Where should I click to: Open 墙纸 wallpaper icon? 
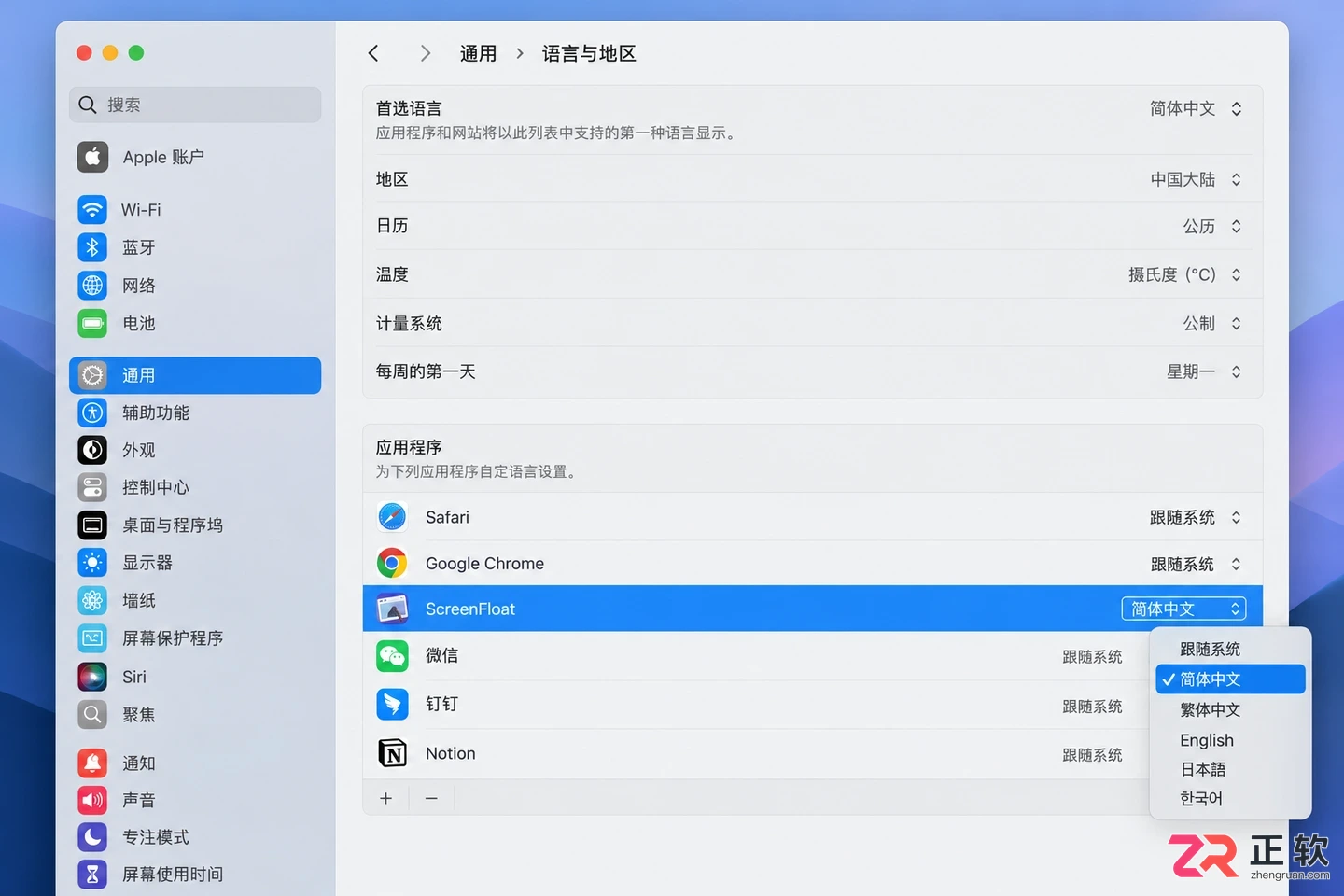(x=92, y=600)
